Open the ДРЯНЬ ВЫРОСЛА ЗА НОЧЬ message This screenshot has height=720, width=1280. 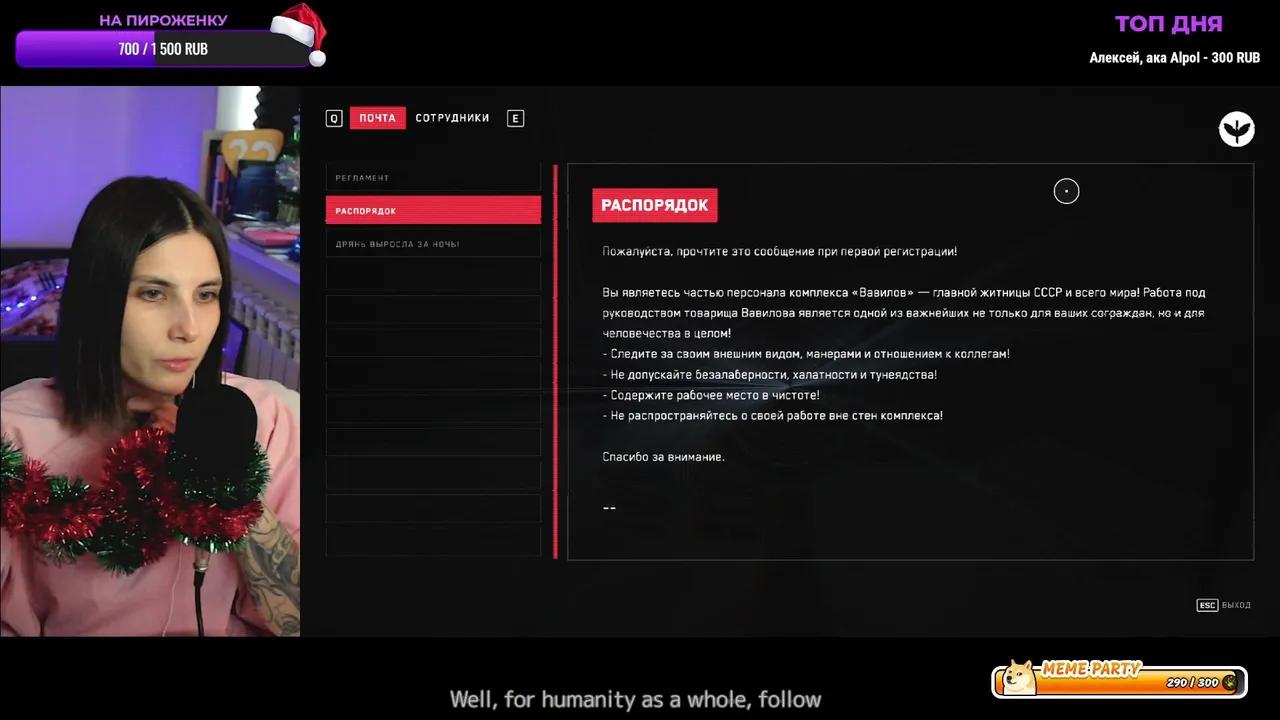click(x=433, y=243)
